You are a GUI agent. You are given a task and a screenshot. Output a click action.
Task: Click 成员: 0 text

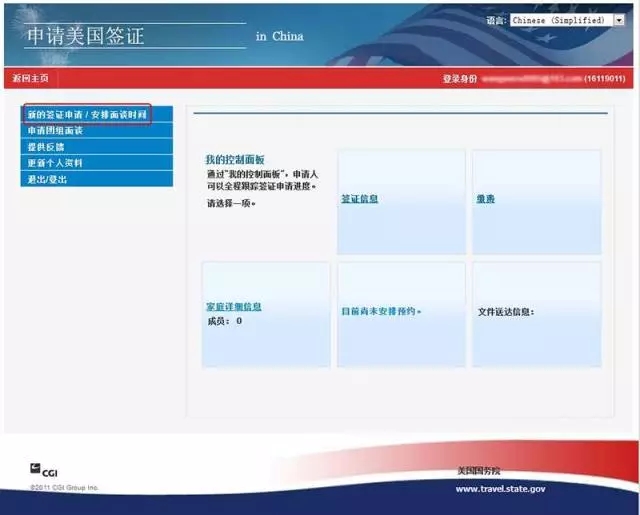pyautogui.click(x=225, y=321)
